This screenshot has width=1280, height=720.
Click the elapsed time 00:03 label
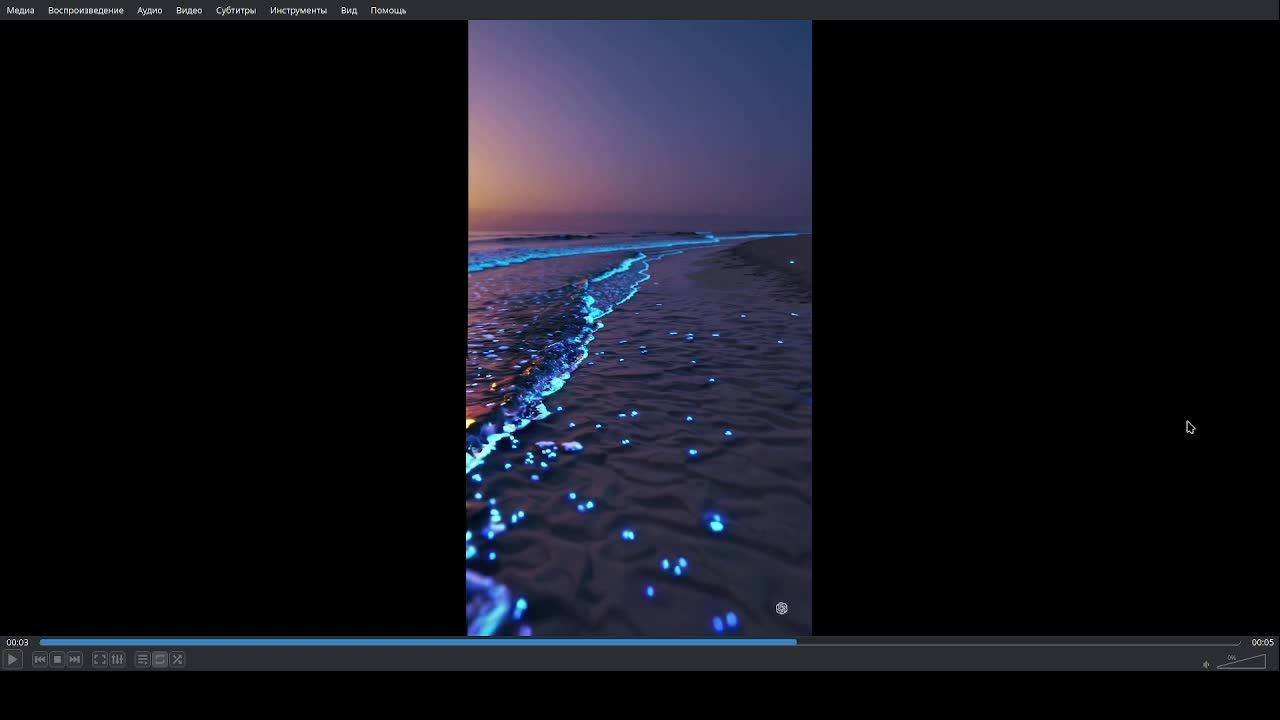pos(17,643)
